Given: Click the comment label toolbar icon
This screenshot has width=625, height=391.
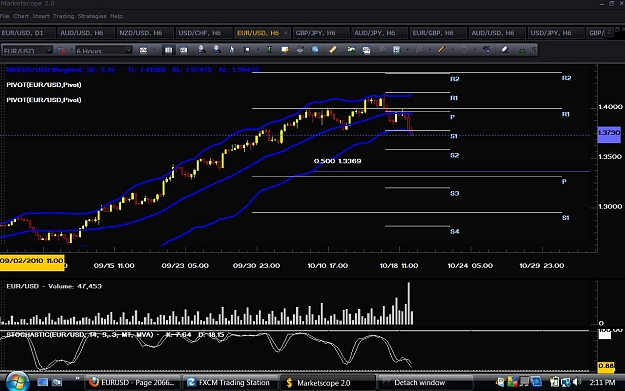Looking at the screenshot, I should pos(285,50).
